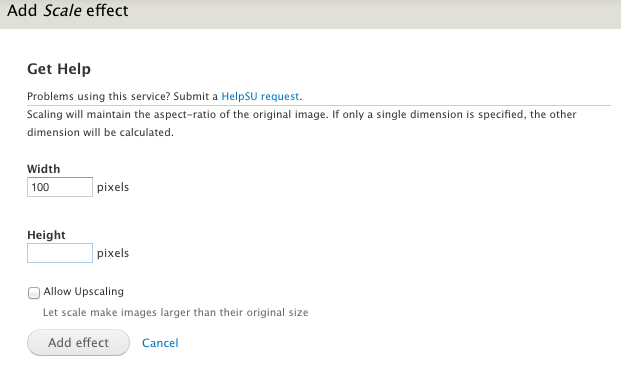
Task: Click the 'Problems using this service?' text
Action: pos(99,96)
